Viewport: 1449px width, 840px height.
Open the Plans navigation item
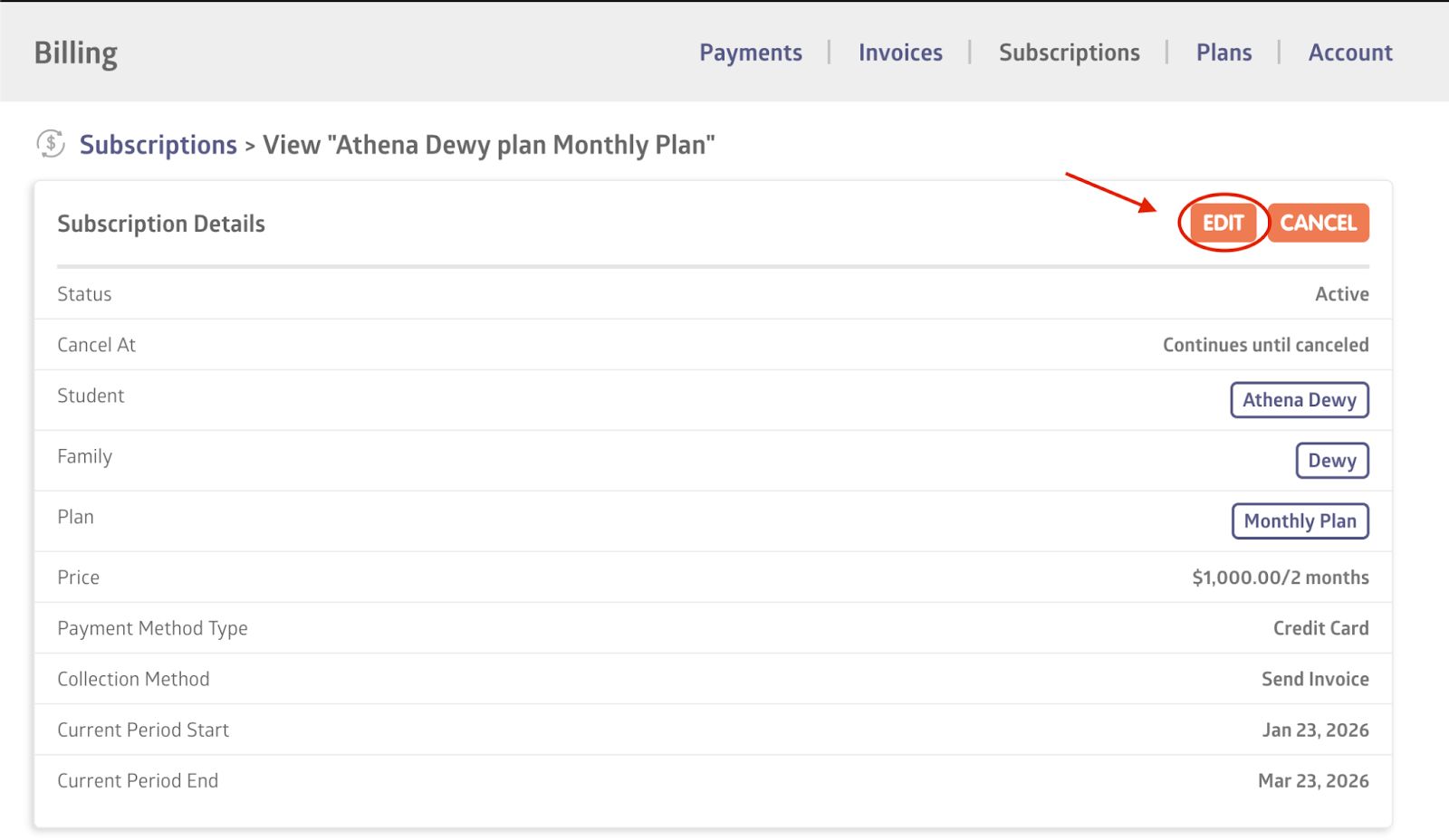[1223, 52]
